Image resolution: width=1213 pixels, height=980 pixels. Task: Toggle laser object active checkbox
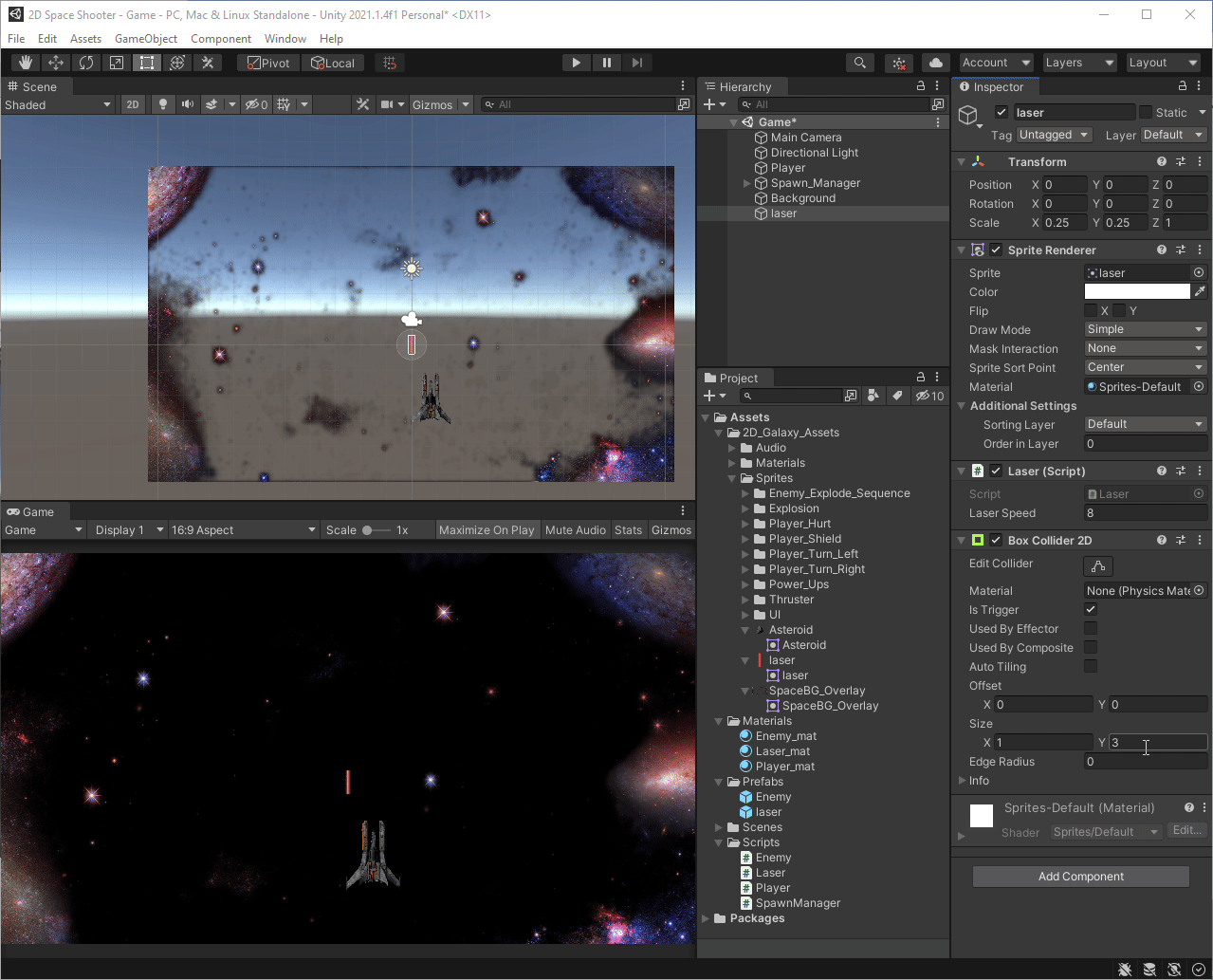tap(1002, 112)
